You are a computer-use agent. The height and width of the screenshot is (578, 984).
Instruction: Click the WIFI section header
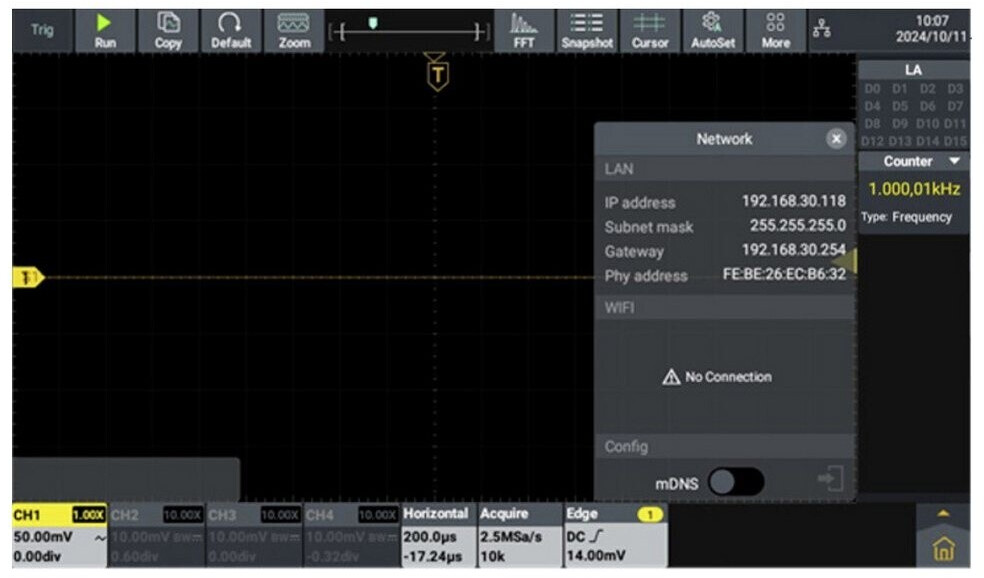click(x=725, y=308)
